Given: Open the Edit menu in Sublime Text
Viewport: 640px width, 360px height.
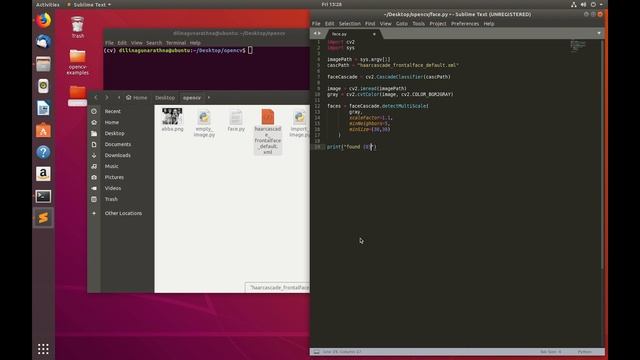Looking at the screenshot, I should pos(329,24).
